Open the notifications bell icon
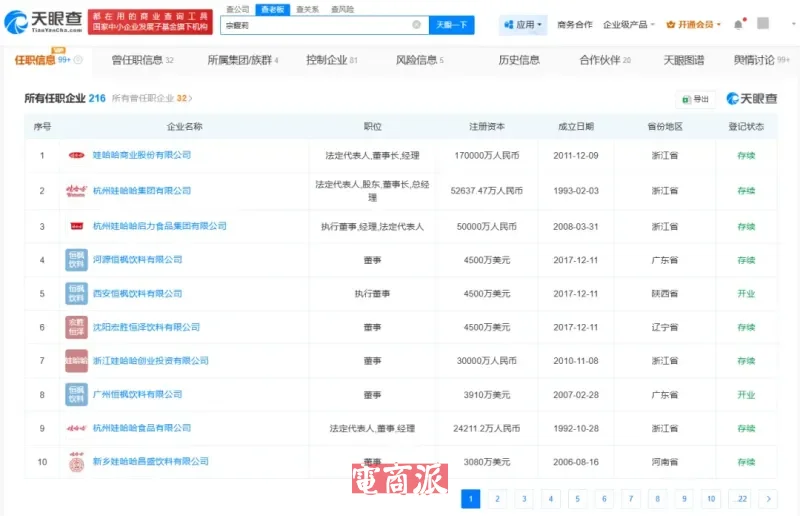This screenshot has height=516, width=800. tap(738, 24)
